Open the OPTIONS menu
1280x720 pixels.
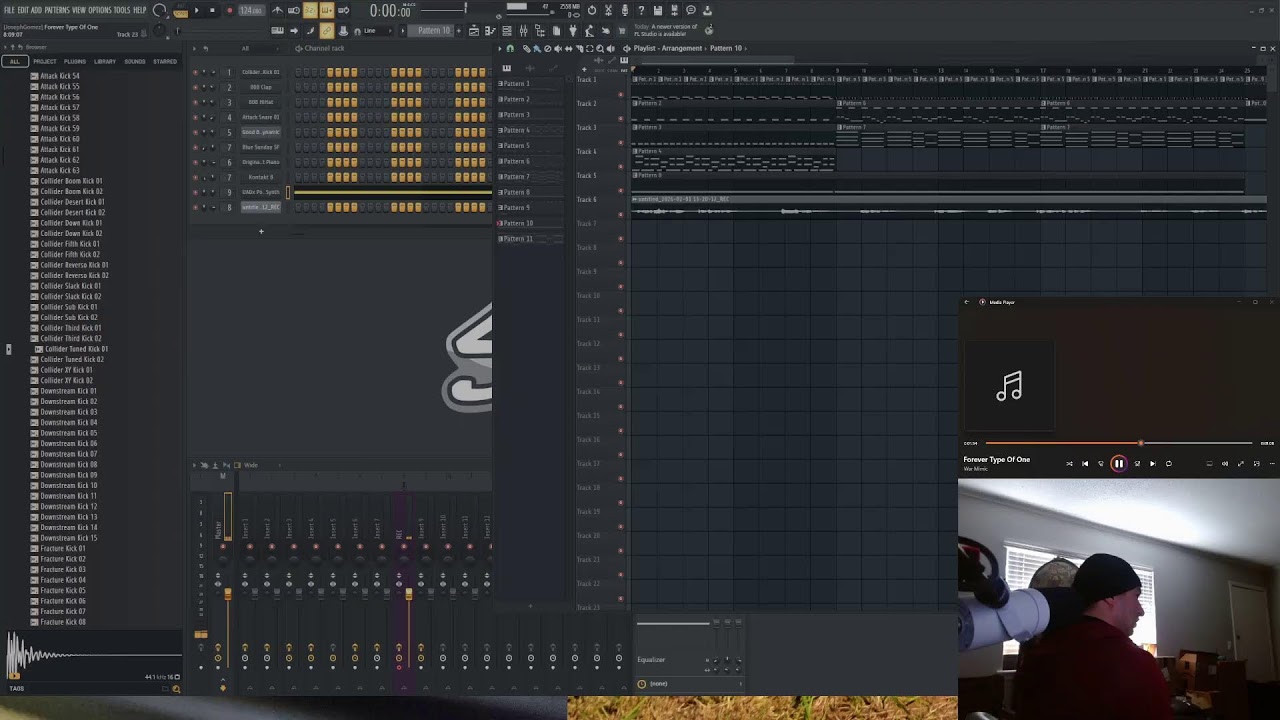click(100, 10)
